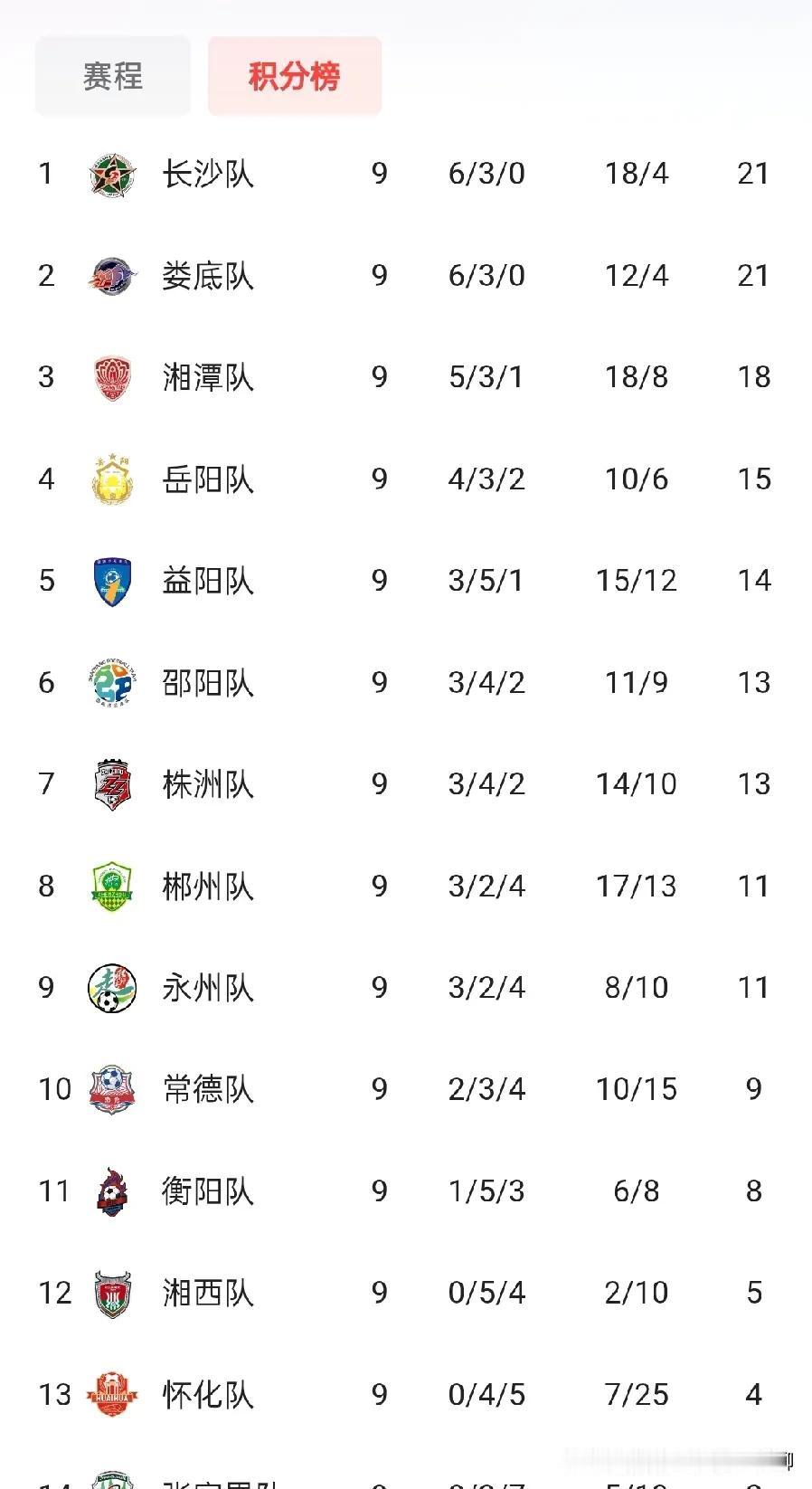Tap the 娄底队 team crest
Viewport: 812px width, 1489px height.
pos(113,276)
